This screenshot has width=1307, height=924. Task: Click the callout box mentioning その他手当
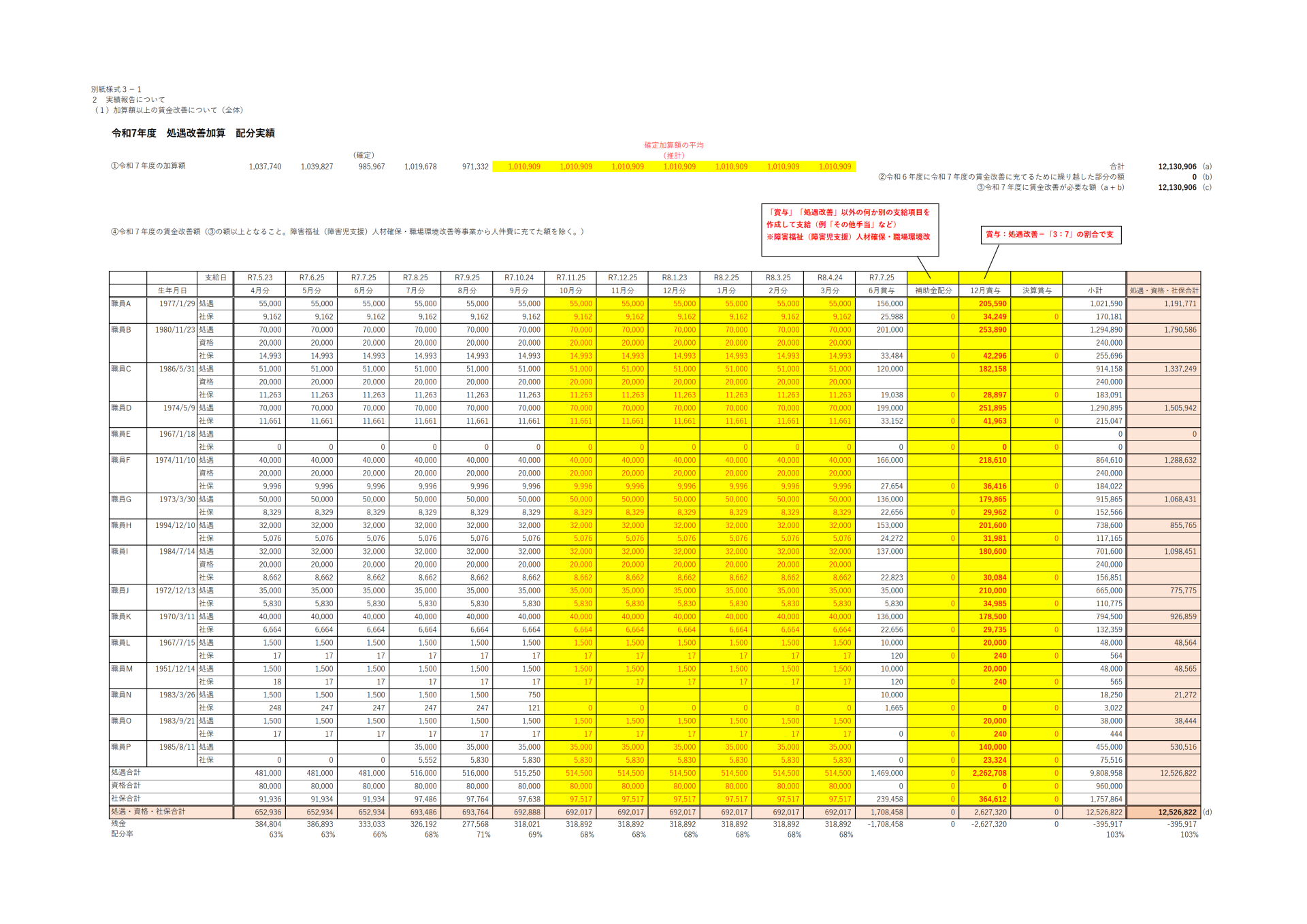point(849,225)
